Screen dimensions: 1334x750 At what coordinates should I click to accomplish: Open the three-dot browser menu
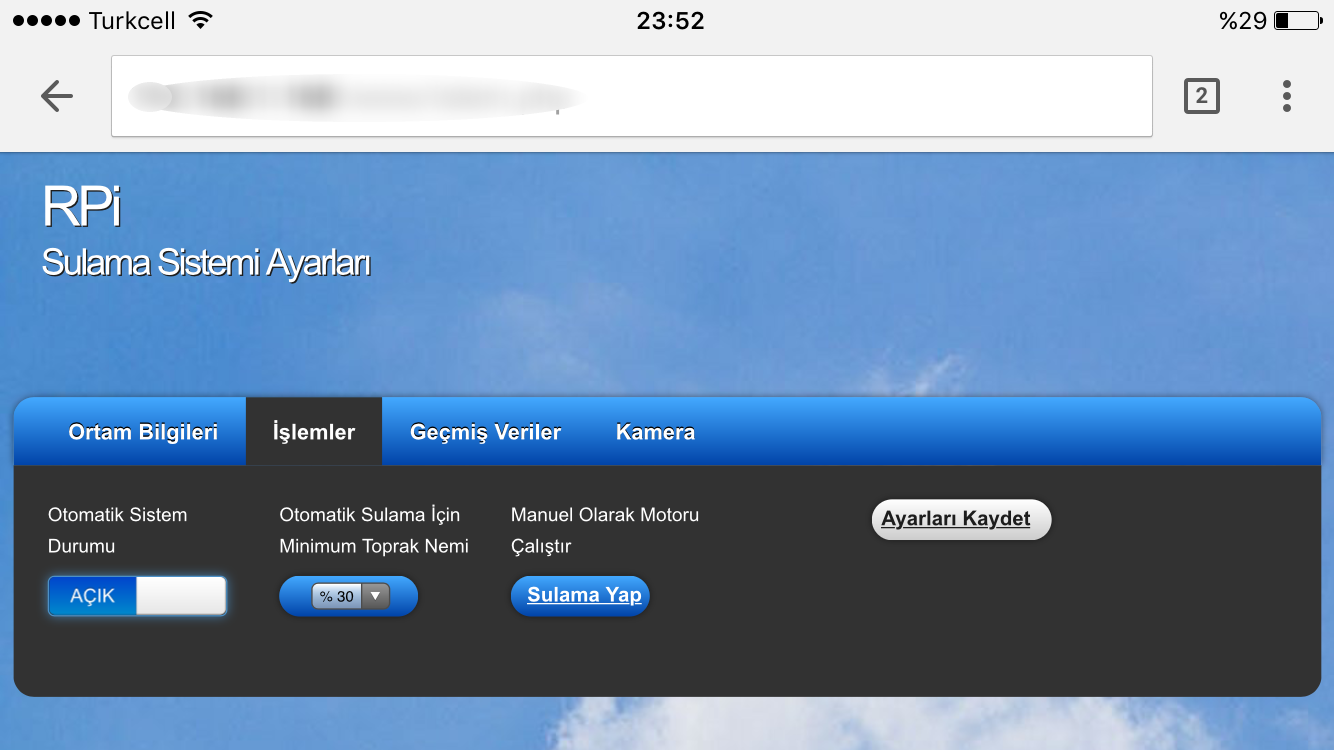pyautogui.click(x=1286, y=96)
